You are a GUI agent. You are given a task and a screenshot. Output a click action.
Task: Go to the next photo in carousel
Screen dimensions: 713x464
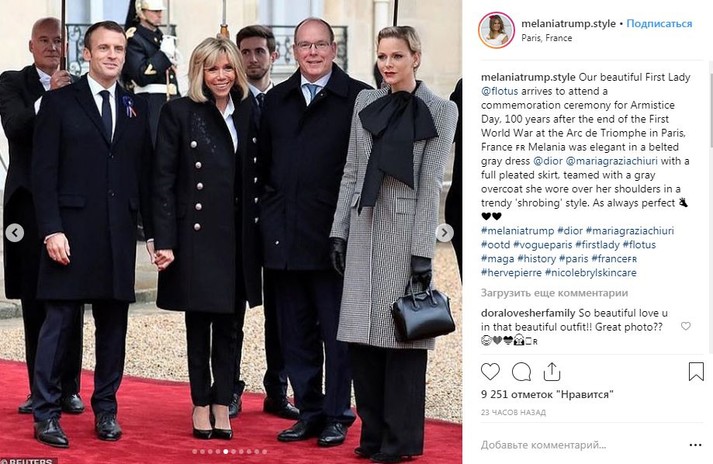coord(445,233)
